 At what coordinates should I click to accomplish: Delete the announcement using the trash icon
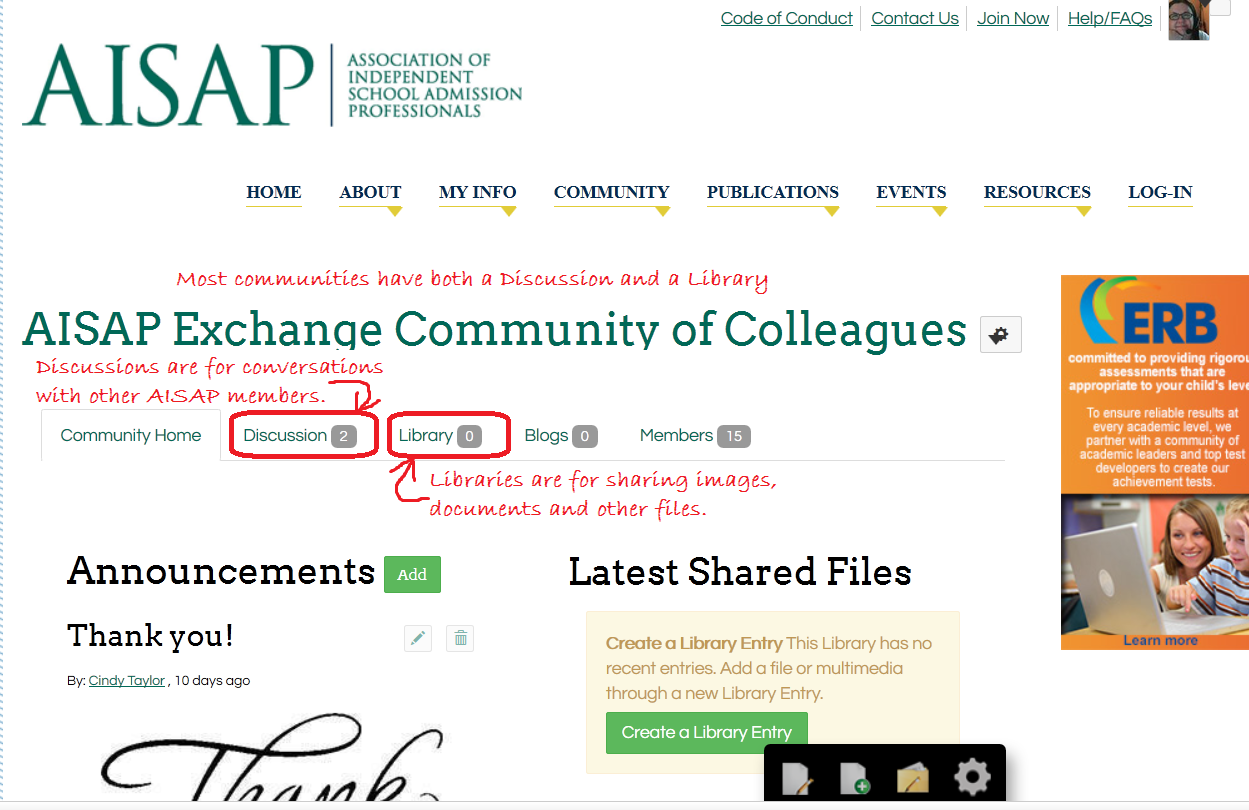pyautogui.click(x=459, y=638)
